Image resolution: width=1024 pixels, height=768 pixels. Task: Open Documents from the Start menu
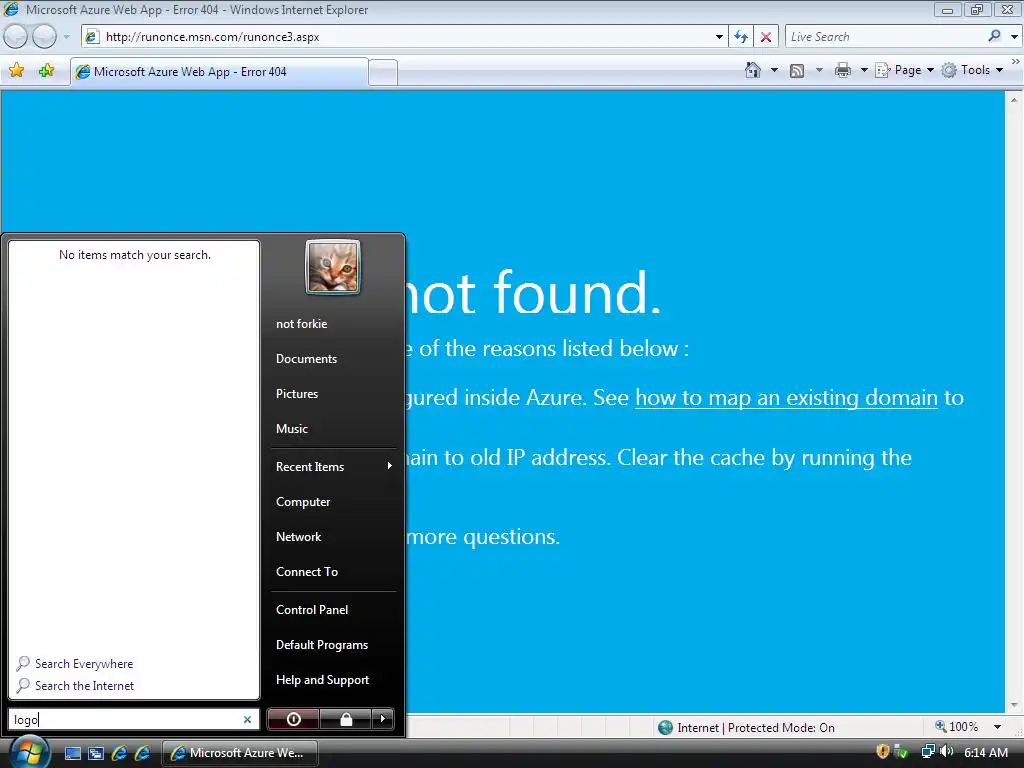[306, 359]
